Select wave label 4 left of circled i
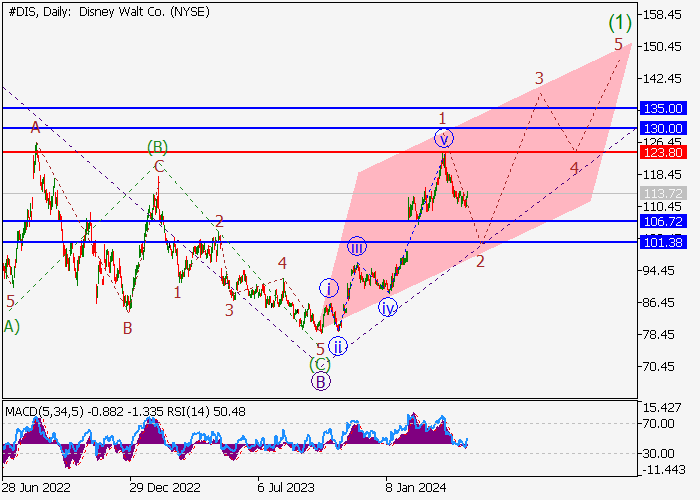The width and height of the screenshot is (700, 500). coord(282,263)
